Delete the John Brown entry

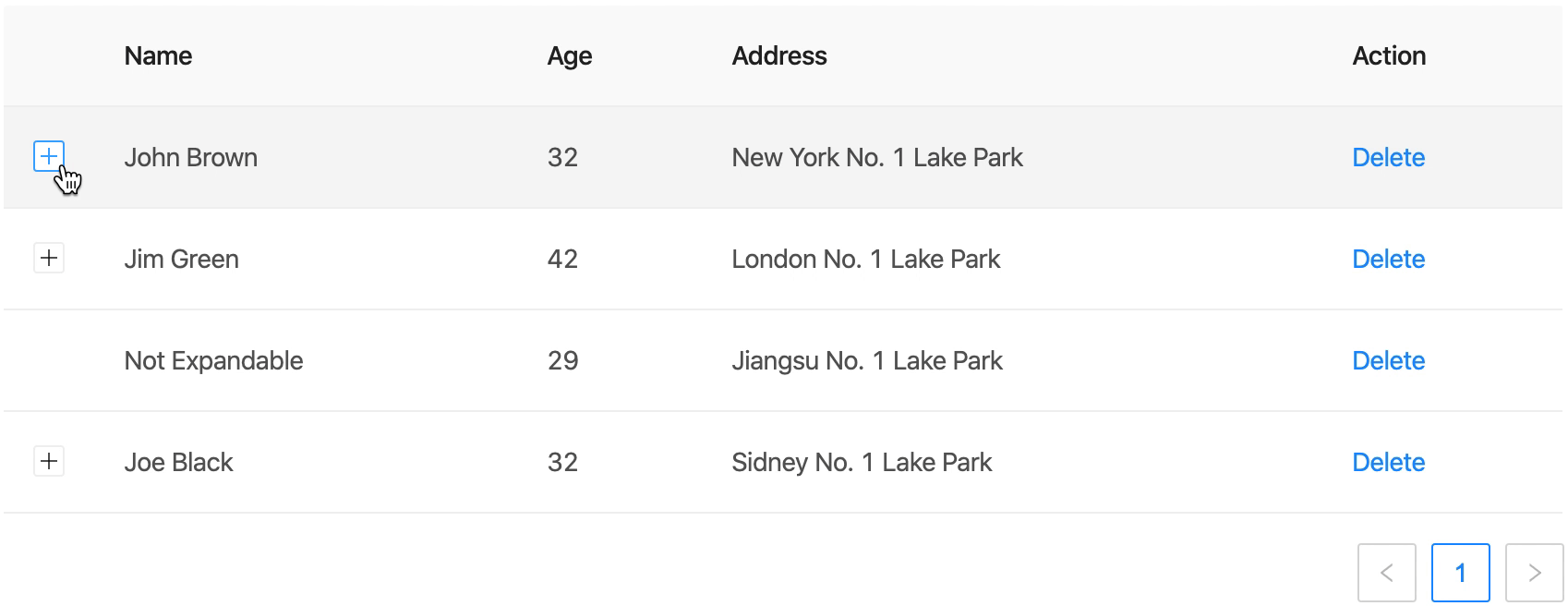[1388, 157]
